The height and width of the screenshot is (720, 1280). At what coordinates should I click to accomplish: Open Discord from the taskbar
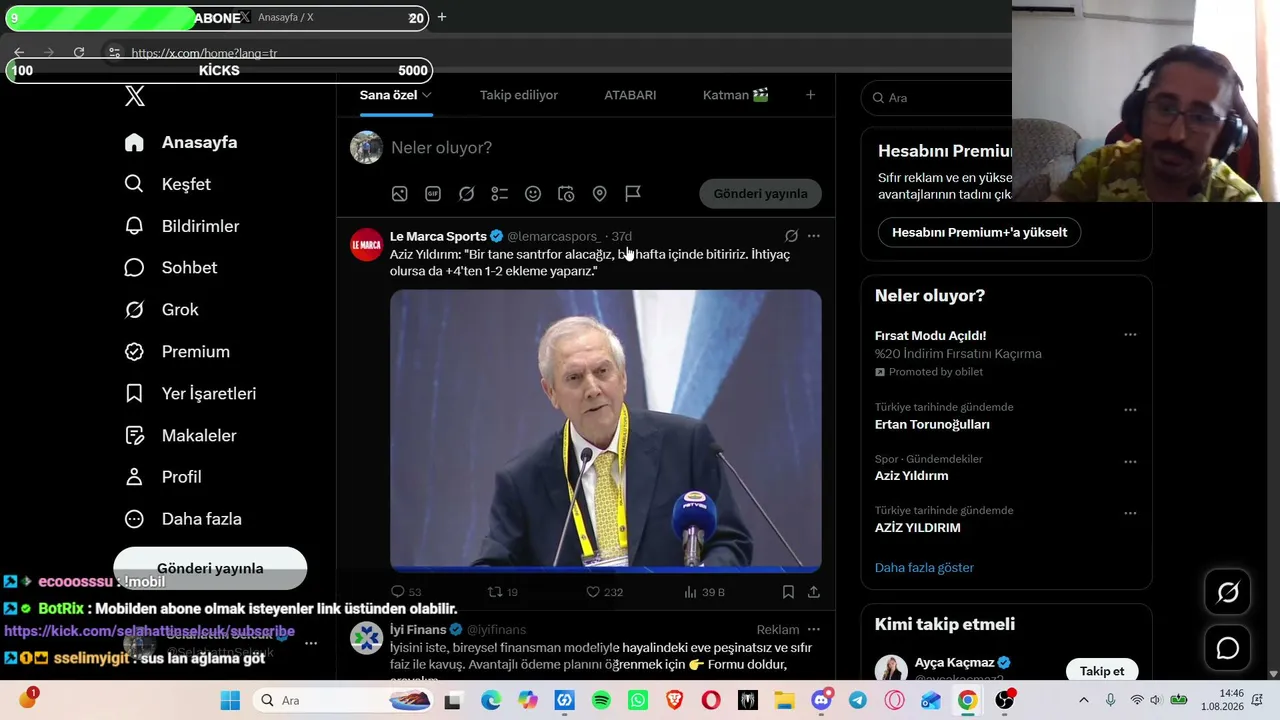(822, 701)
